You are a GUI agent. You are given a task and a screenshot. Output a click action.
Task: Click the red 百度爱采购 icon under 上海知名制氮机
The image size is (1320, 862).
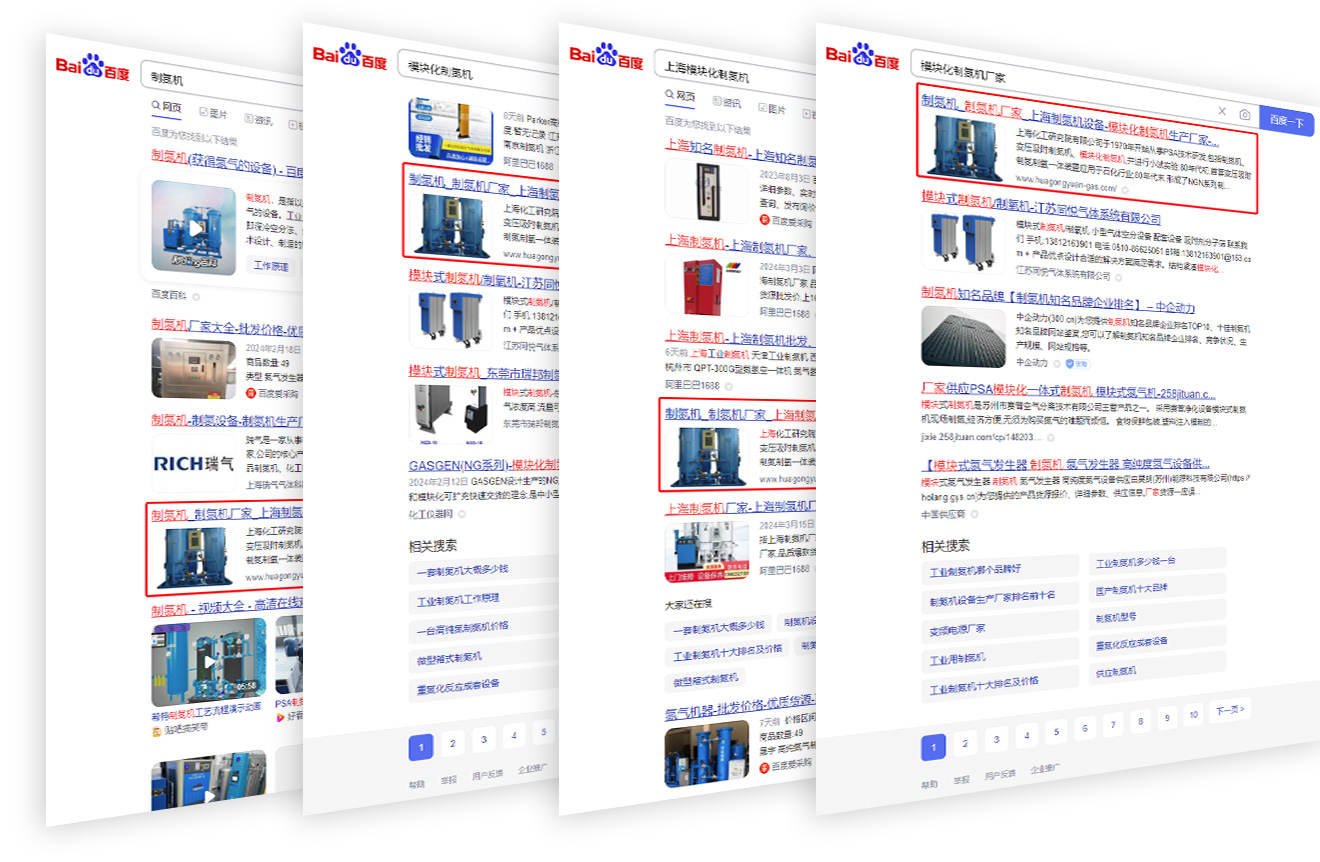(x=765, y=220)
